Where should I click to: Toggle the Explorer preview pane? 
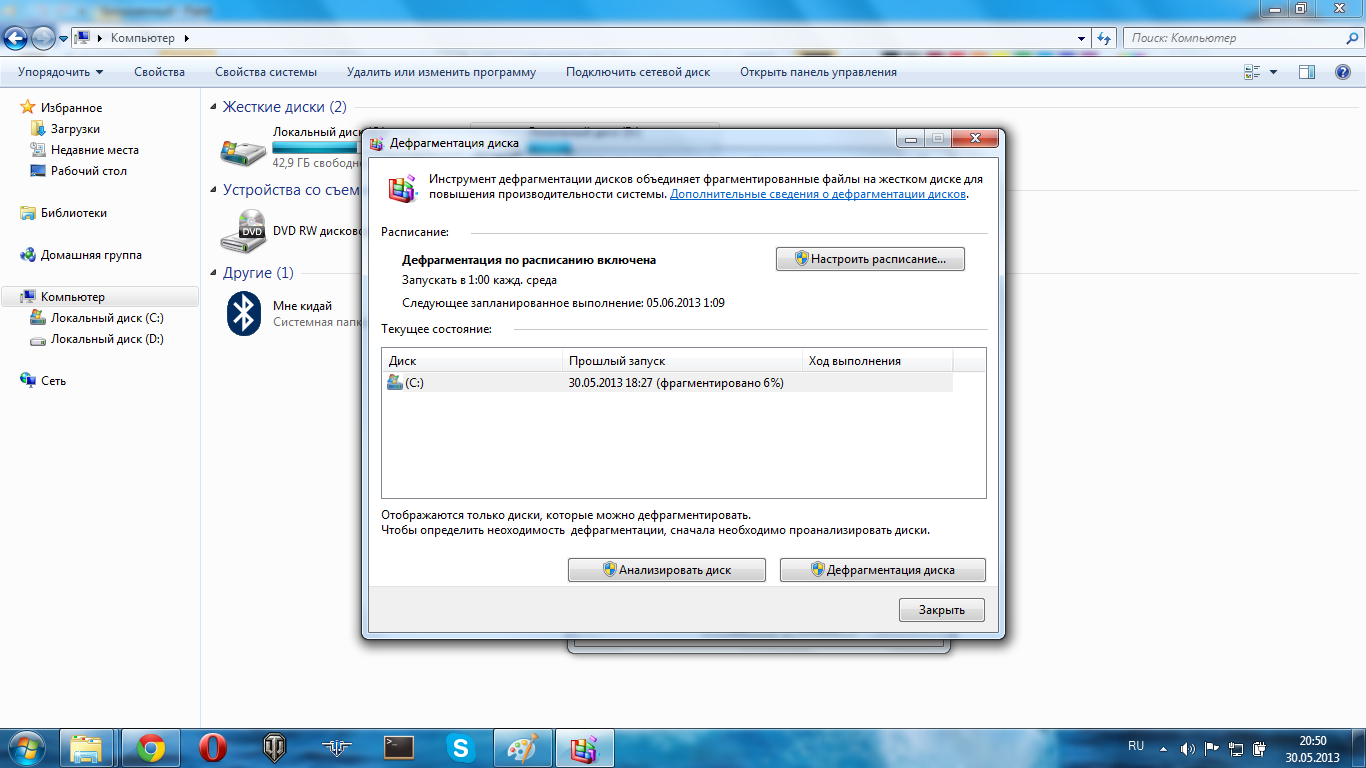click(1306, 72)
